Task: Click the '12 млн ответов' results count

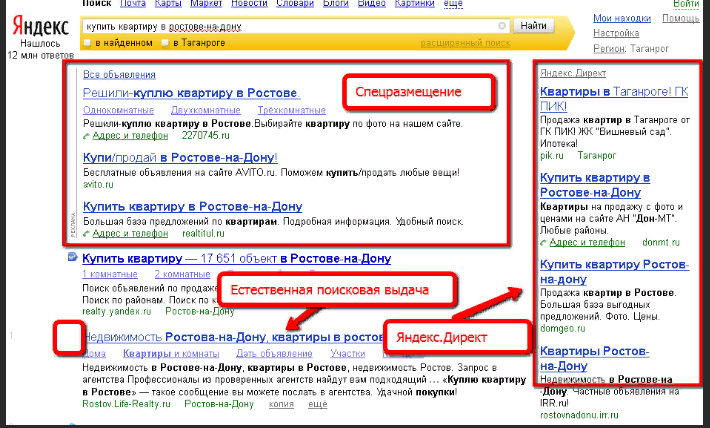Action: pyautogui.click(x=40, y=55)
